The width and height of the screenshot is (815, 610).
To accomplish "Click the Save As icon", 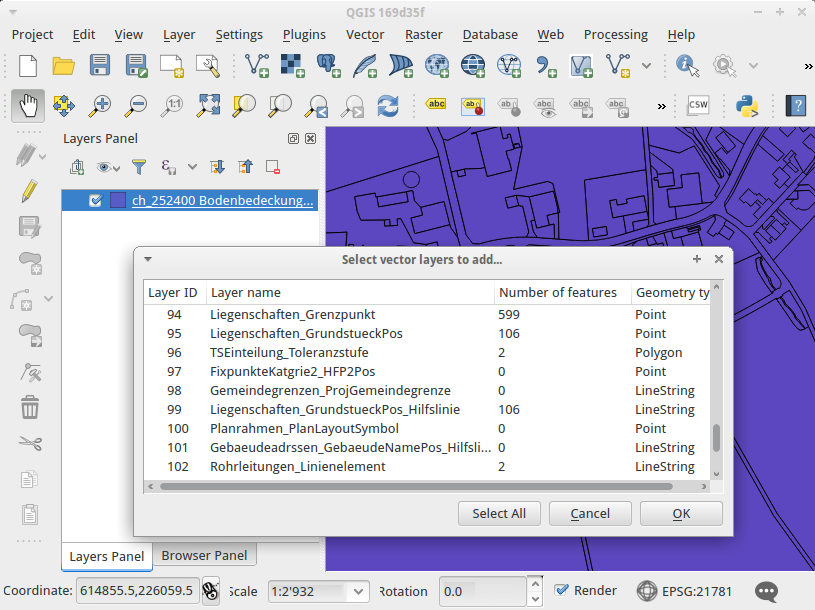I will pyautogui.click(x=136, y=65).
